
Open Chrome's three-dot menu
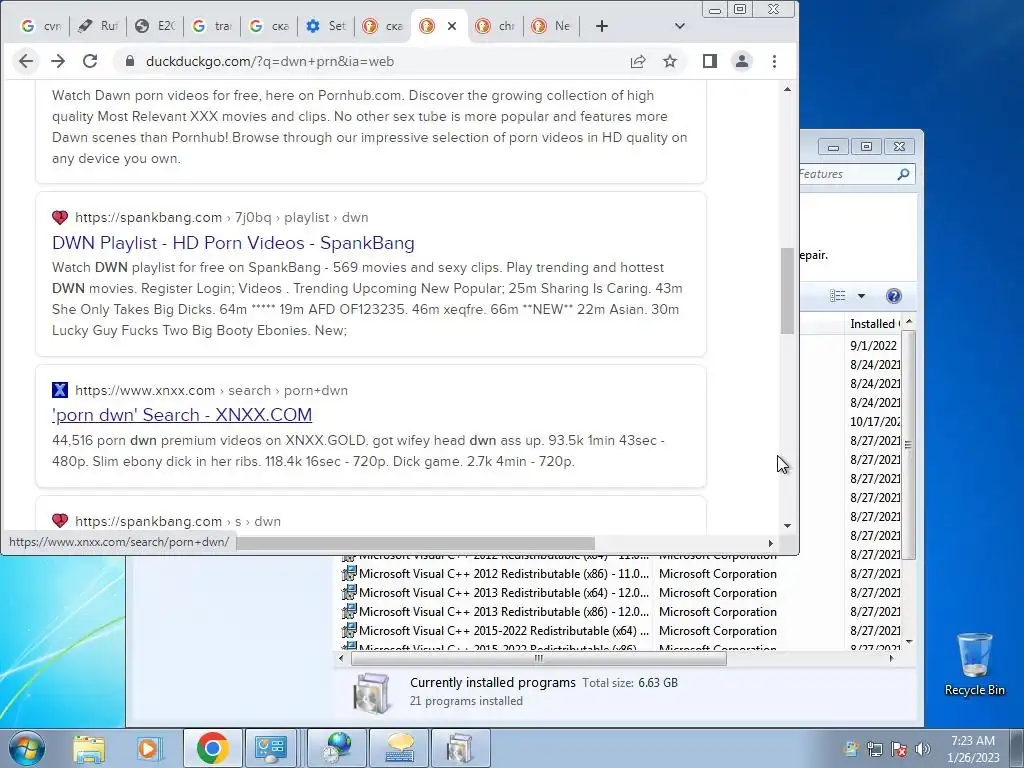point(775,61)
